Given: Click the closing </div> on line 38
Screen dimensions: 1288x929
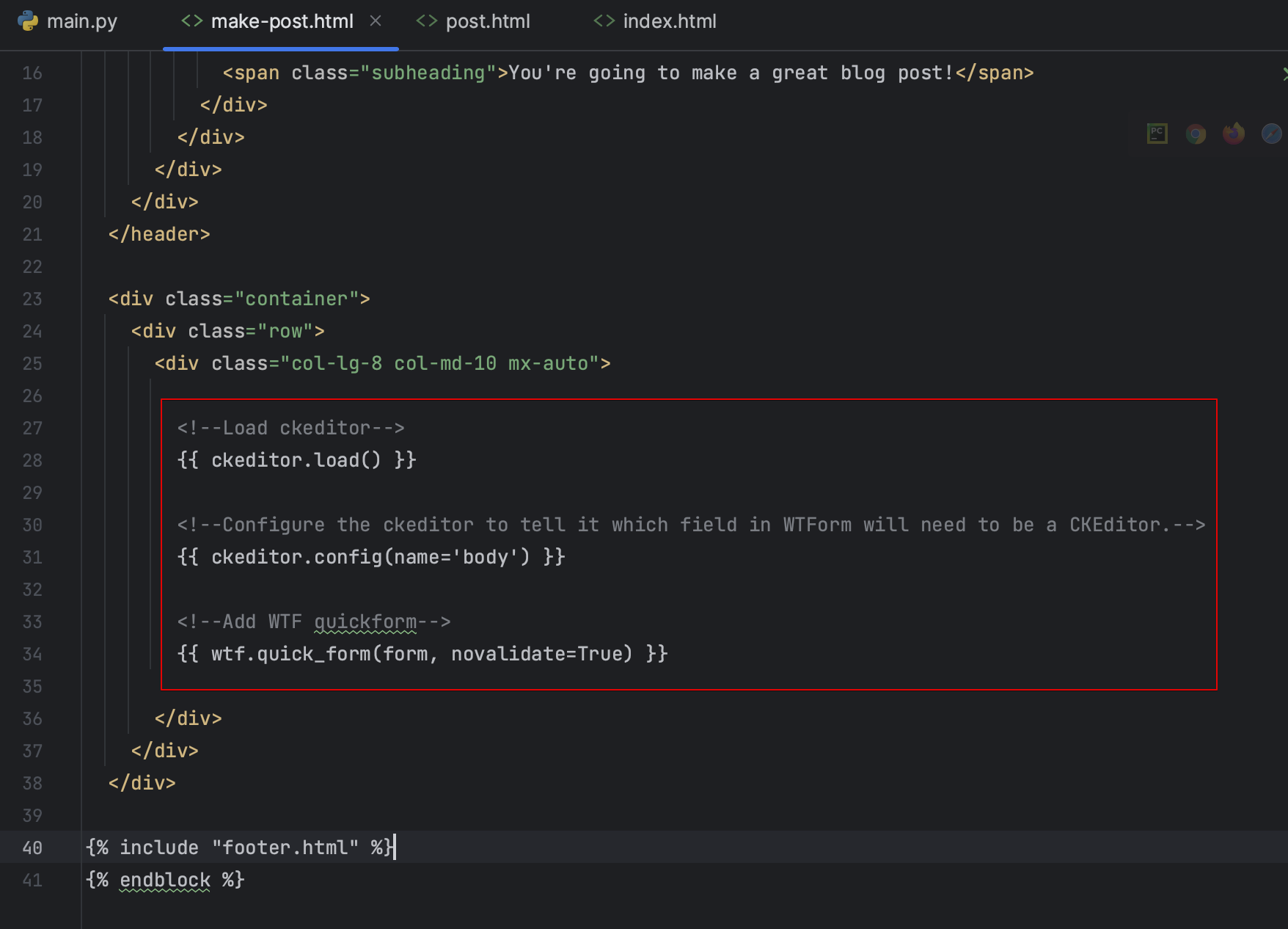Looking at the screenshot, I should pyautogui.click(x=142, y=783).
